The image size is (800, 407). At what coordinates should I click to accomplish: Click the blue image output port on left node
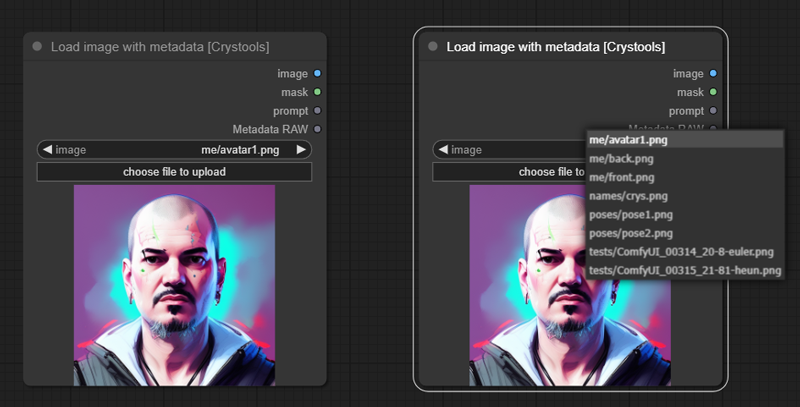click(317, 73)
